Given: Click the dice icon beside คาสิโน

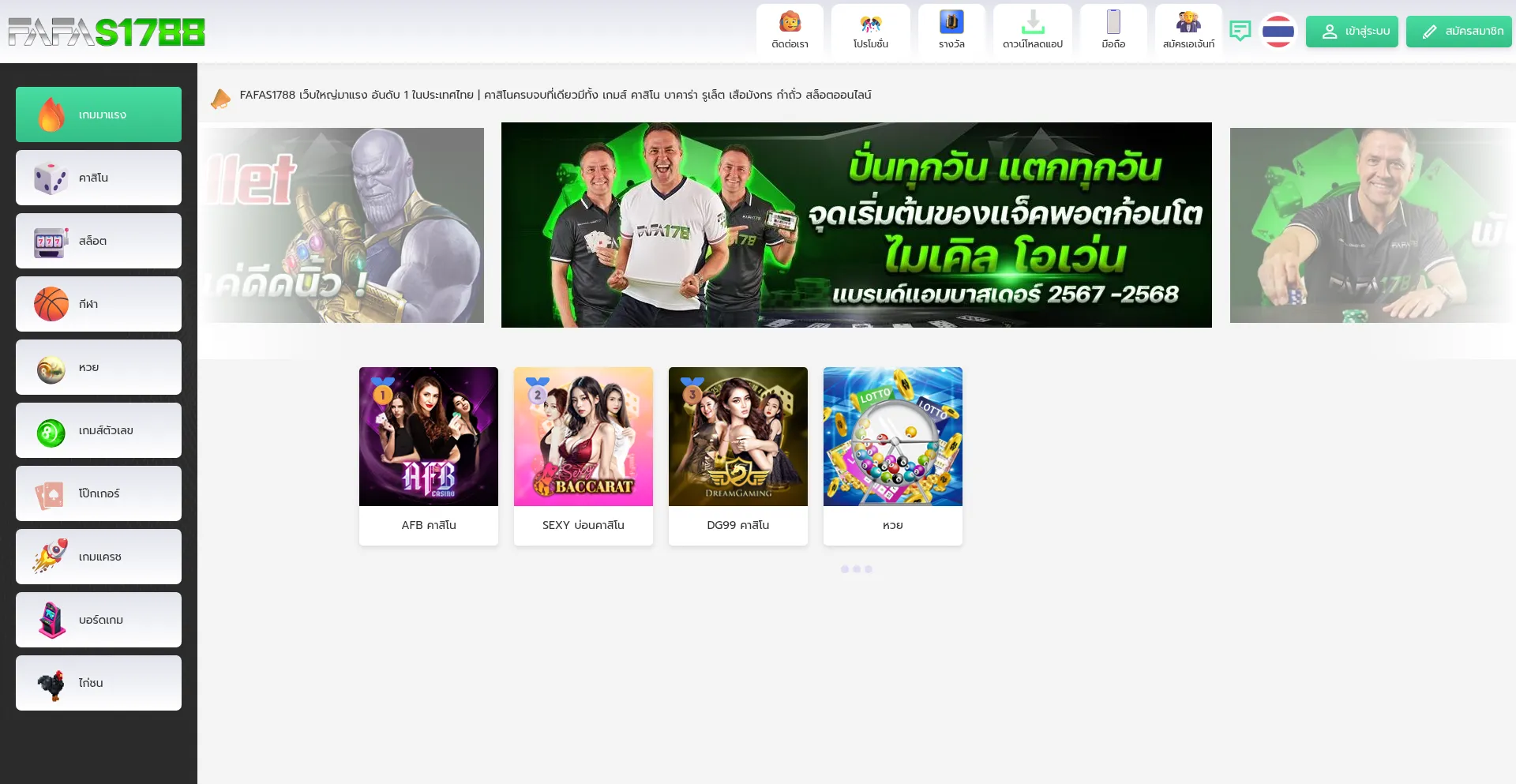Looking at the screenshot, I should coord(51,178).
